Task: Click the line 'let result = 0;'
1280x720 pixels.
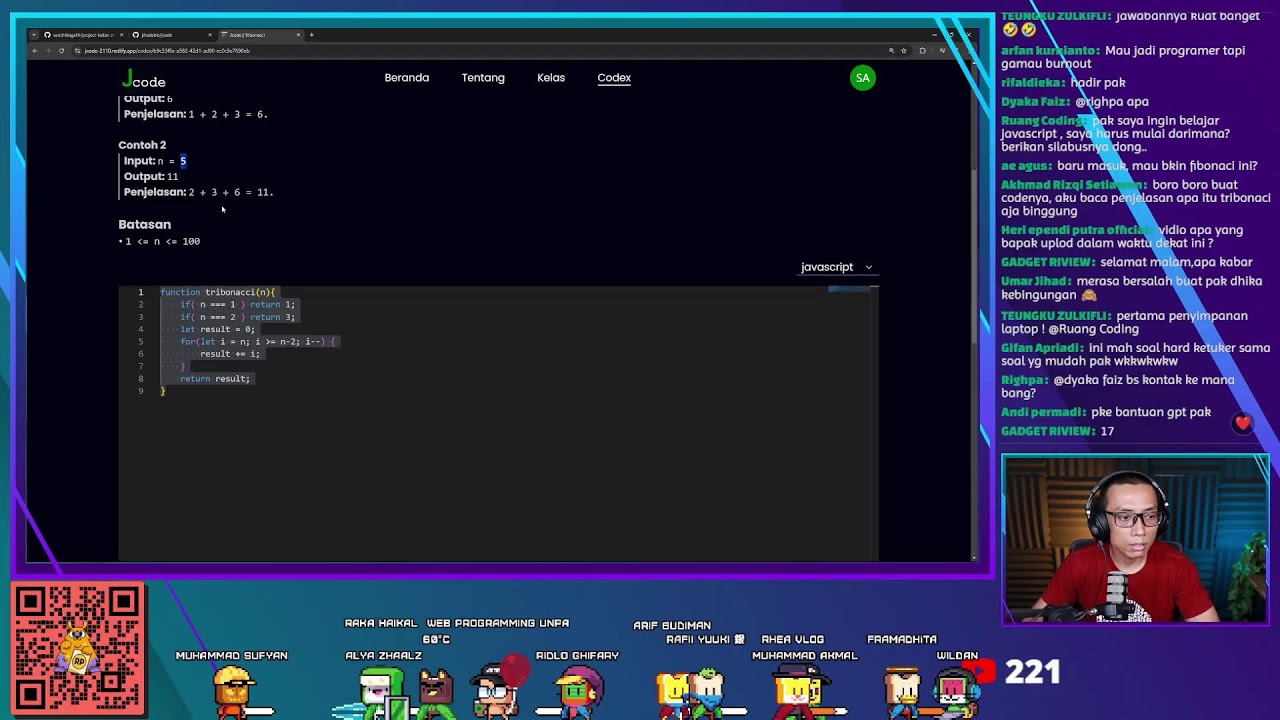Action: pyautogui.click(x=217, y=329)
